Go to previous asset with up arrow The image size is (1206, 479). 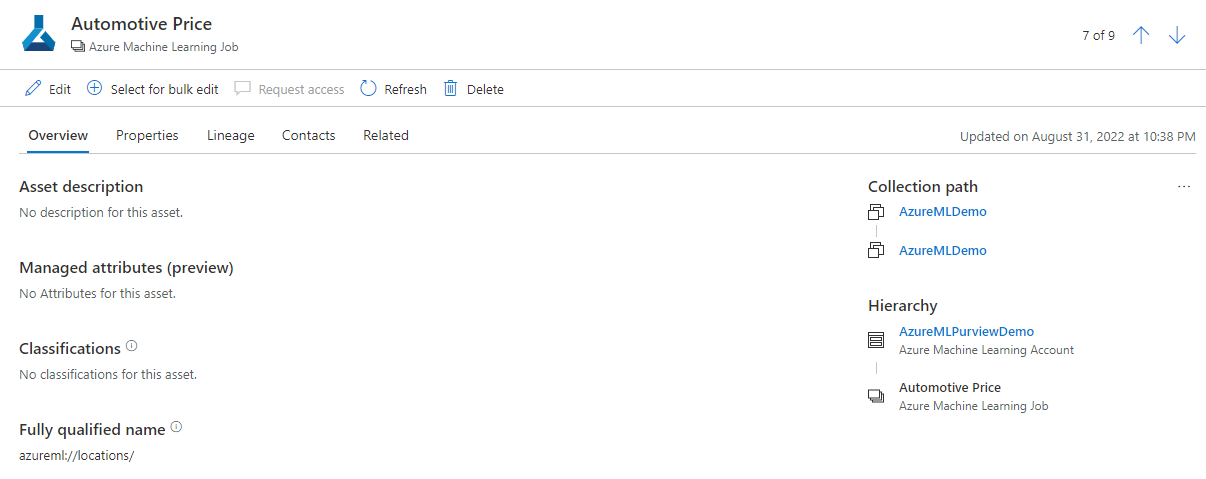coord(1141,35)
